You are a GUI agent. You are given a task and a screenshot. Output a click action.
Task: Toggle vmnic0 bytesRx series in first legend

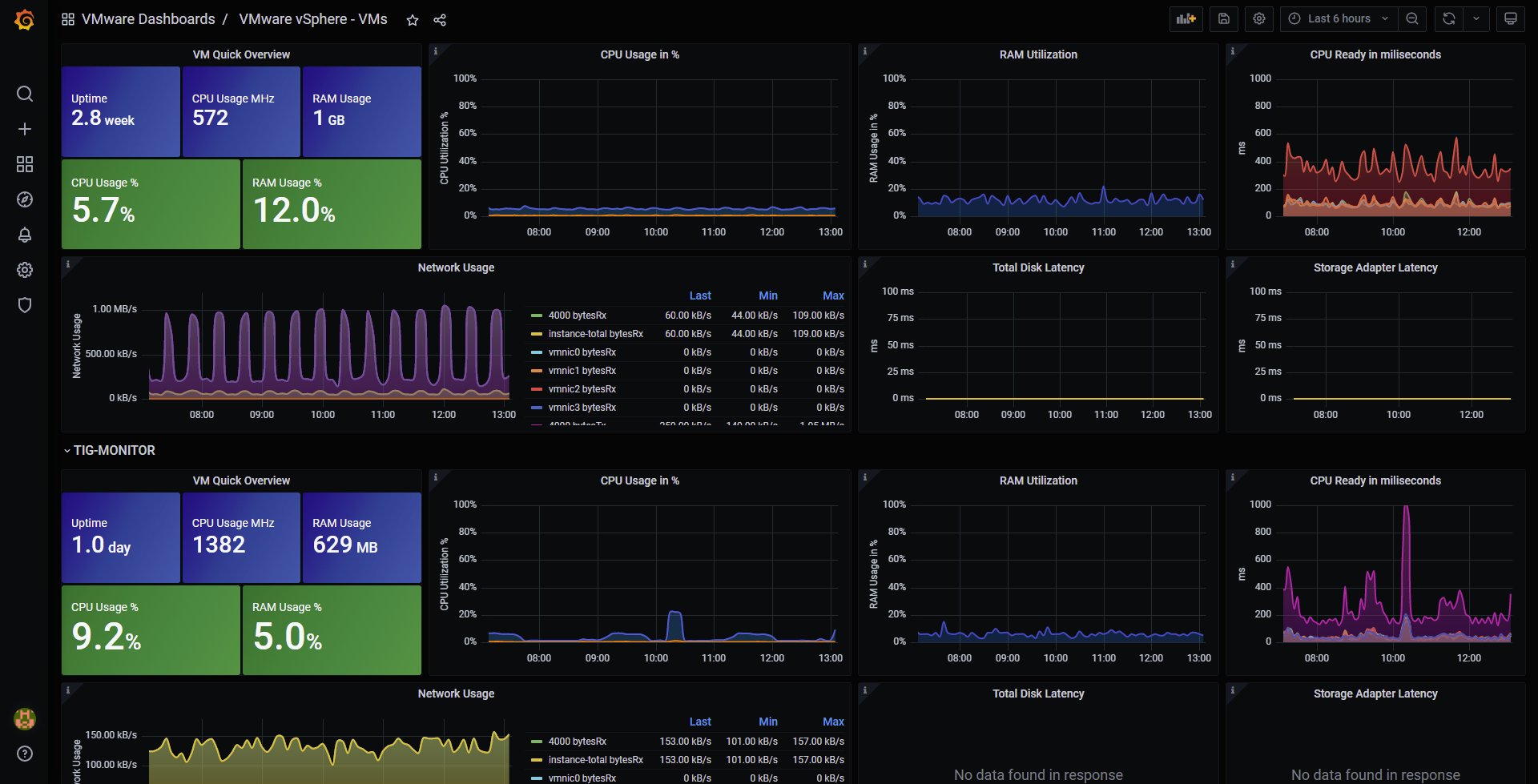pyautogui.click(x=582, y=352)
